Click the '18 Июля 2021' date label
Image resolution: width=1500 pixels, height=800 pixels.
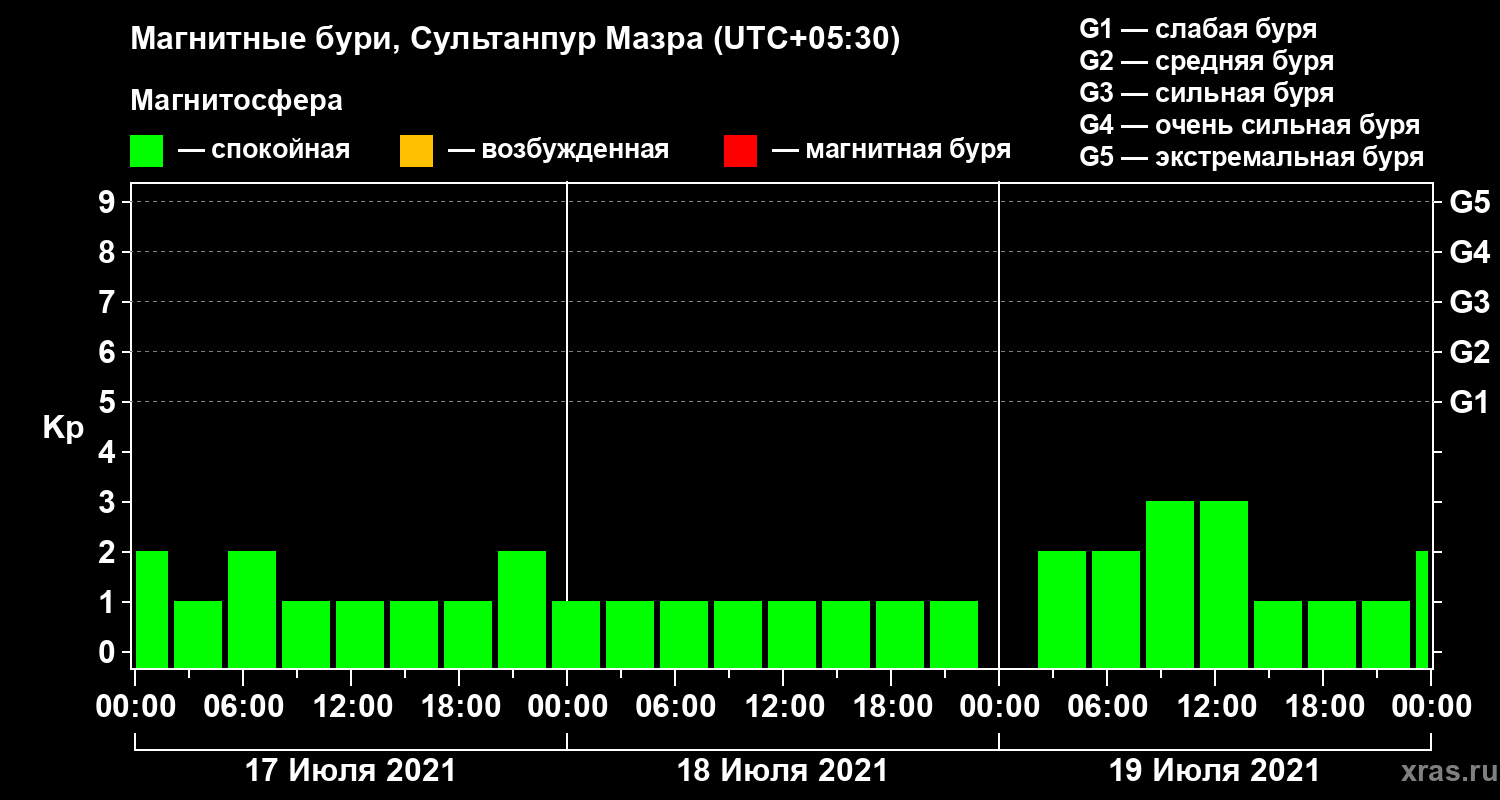point(782,771)
